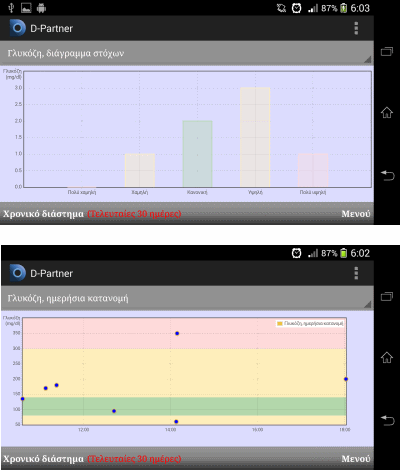Open Μενού under daily distribution chart

(x=356, y=459)
